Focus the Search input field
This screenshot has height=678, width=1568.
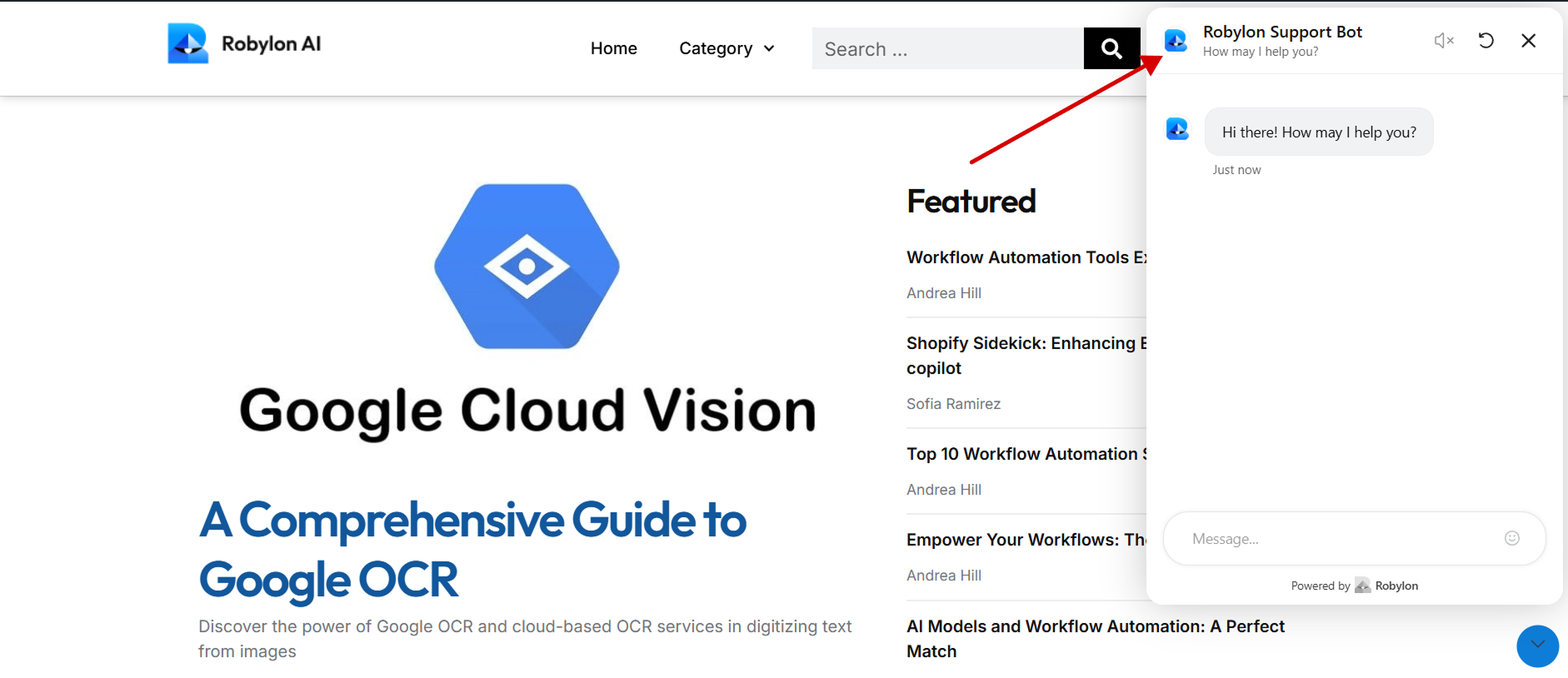click(947, 48)
